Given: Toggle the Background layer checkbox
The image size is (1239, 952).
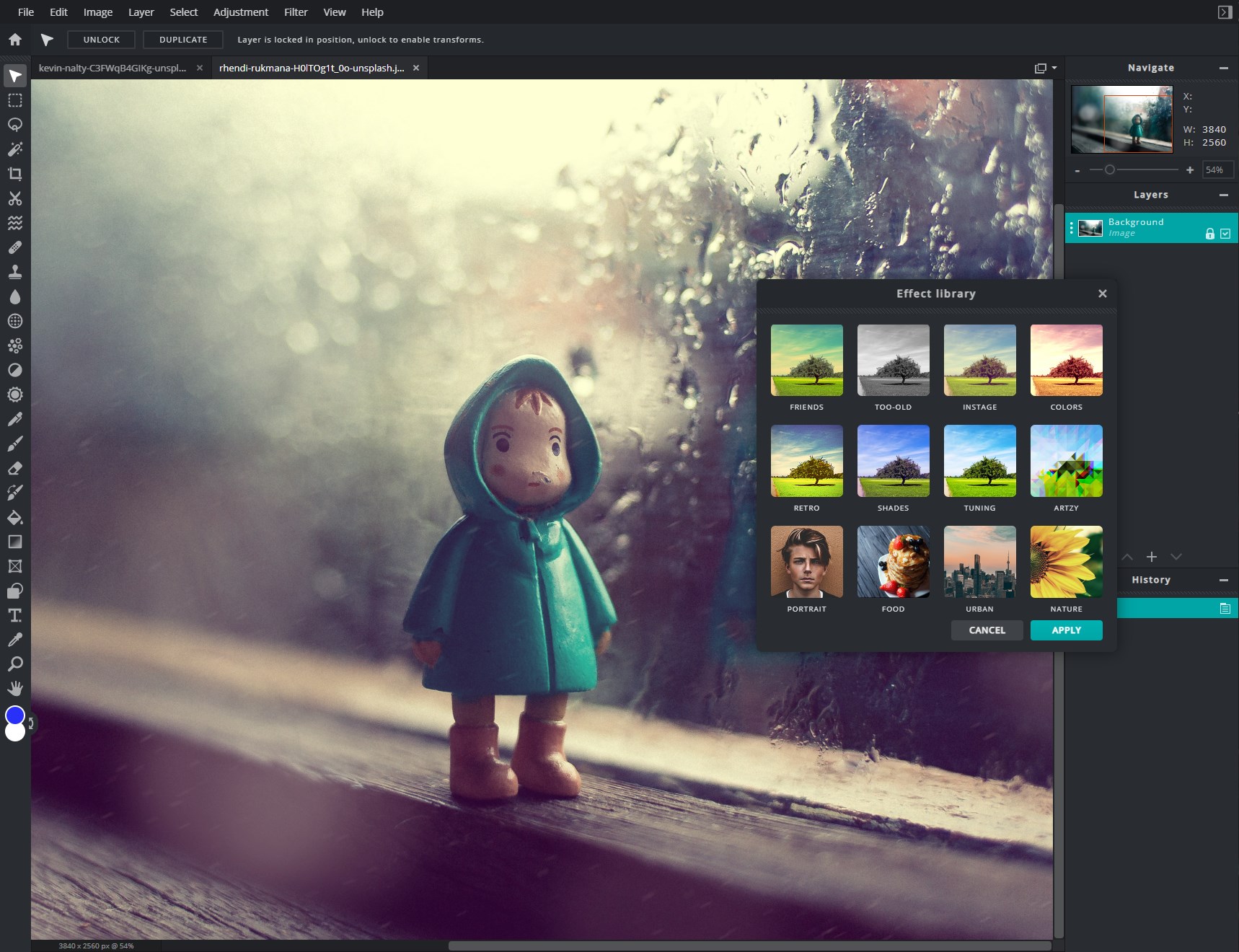Looking at the screenshot, I should pos(1225,233).
